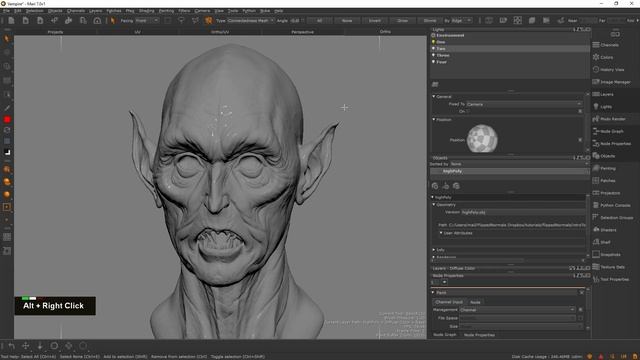Open the Node Graph palette icon
640x360 pixels.
[596, 131]
